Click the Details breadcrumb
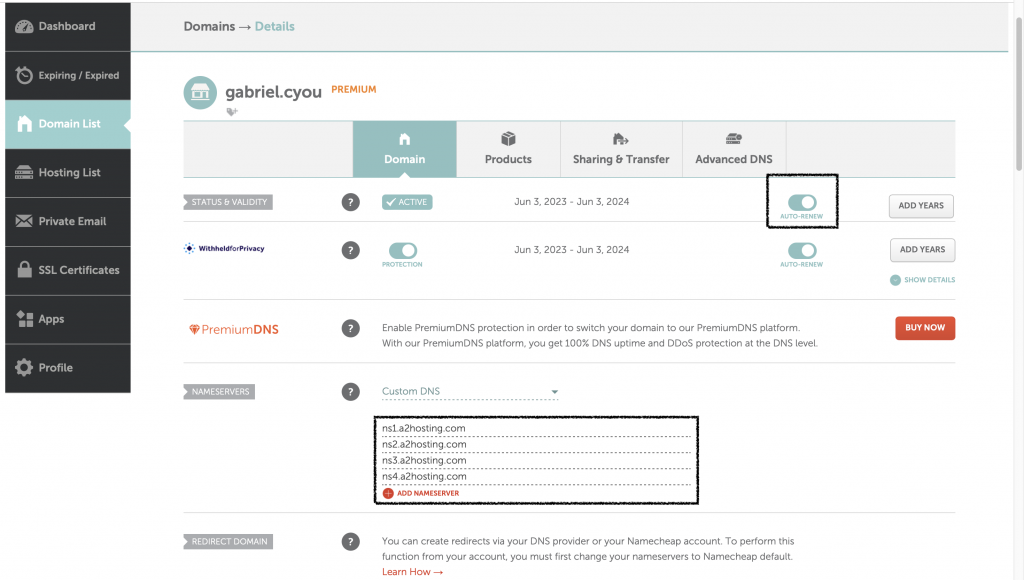This screenshot has height=580, width=1024. [274, 26]
